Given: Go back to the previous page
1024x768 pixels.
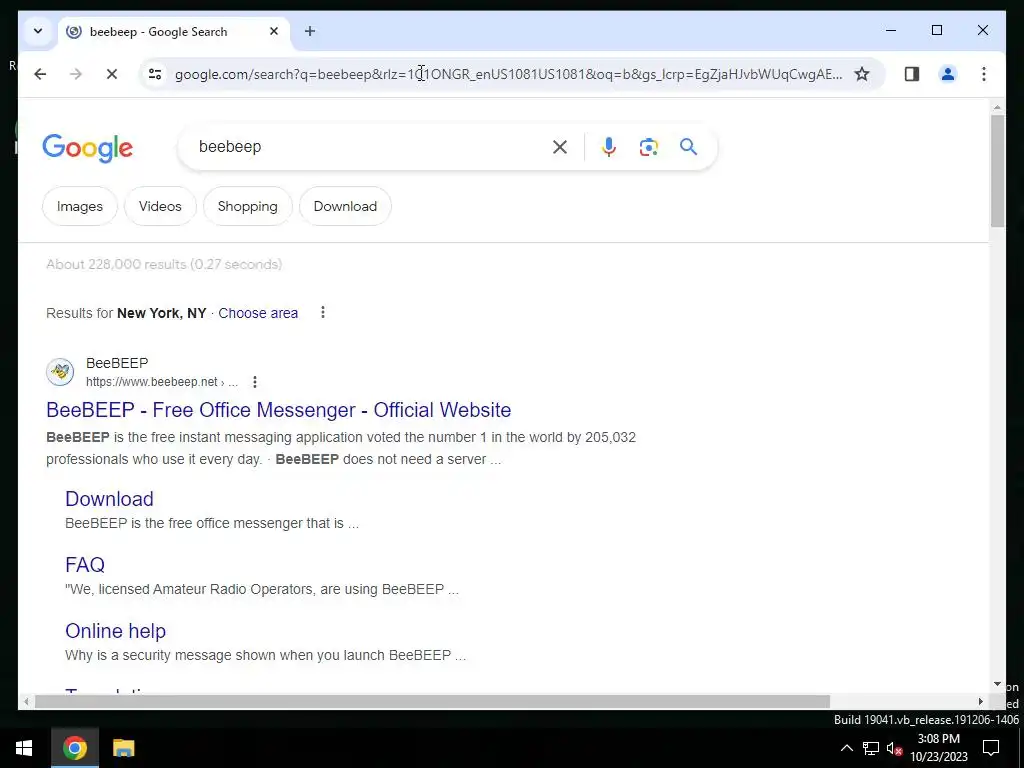Looking at the screenshot, I should pyautogui.click(x=40, y=74).
